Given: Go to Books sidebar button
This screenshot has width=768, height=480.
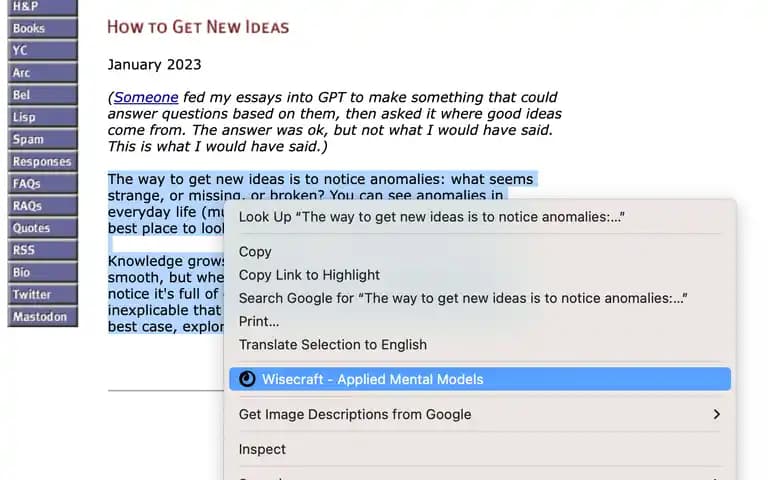Looking at the screenshot, I should (x=43, y=28).
